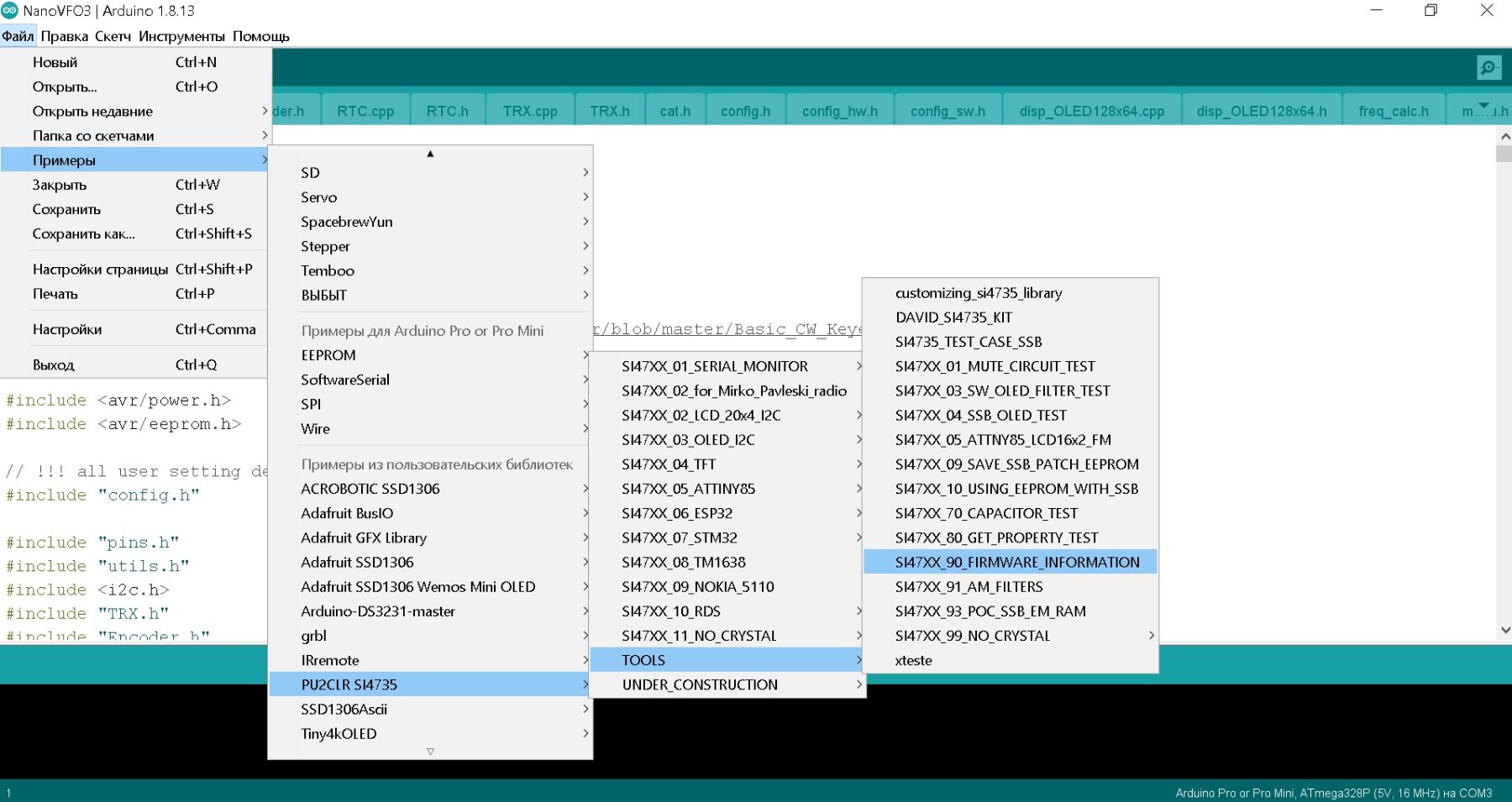Click the Arduino logo in title bar
The image size is (1512, 802).
[10, 11]
